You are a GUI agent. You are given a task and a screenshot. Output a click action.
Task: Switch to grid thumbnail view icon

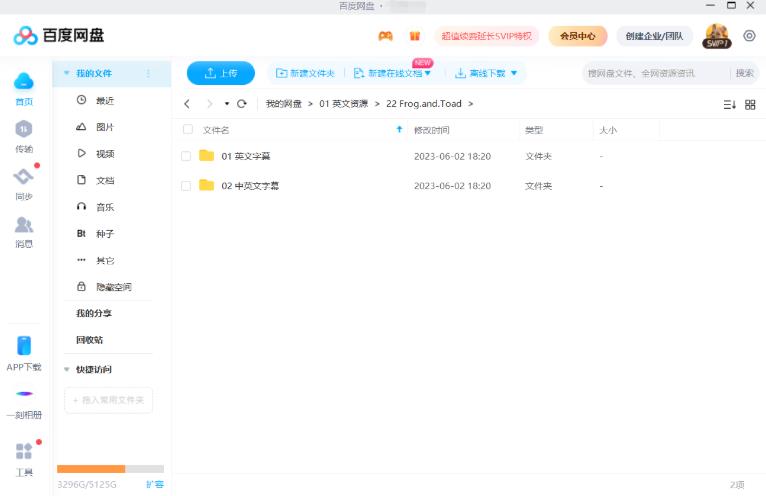click(750, 104)
